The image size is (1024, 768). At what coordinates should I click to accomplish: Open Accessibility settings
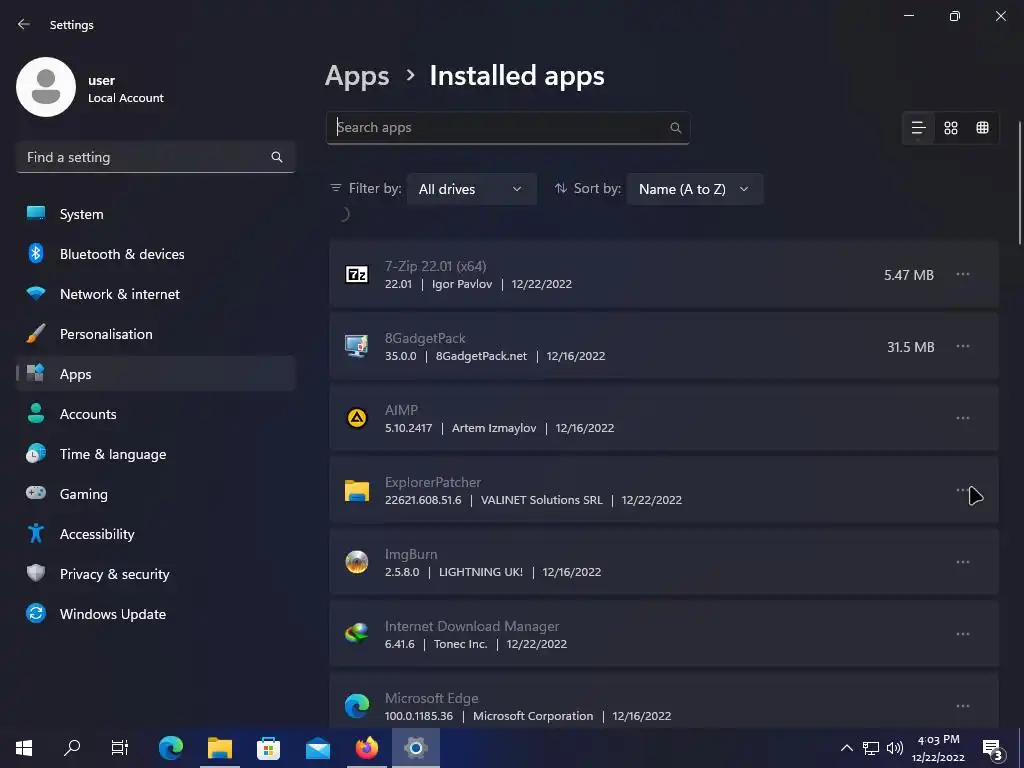click(x=155, y=534)
